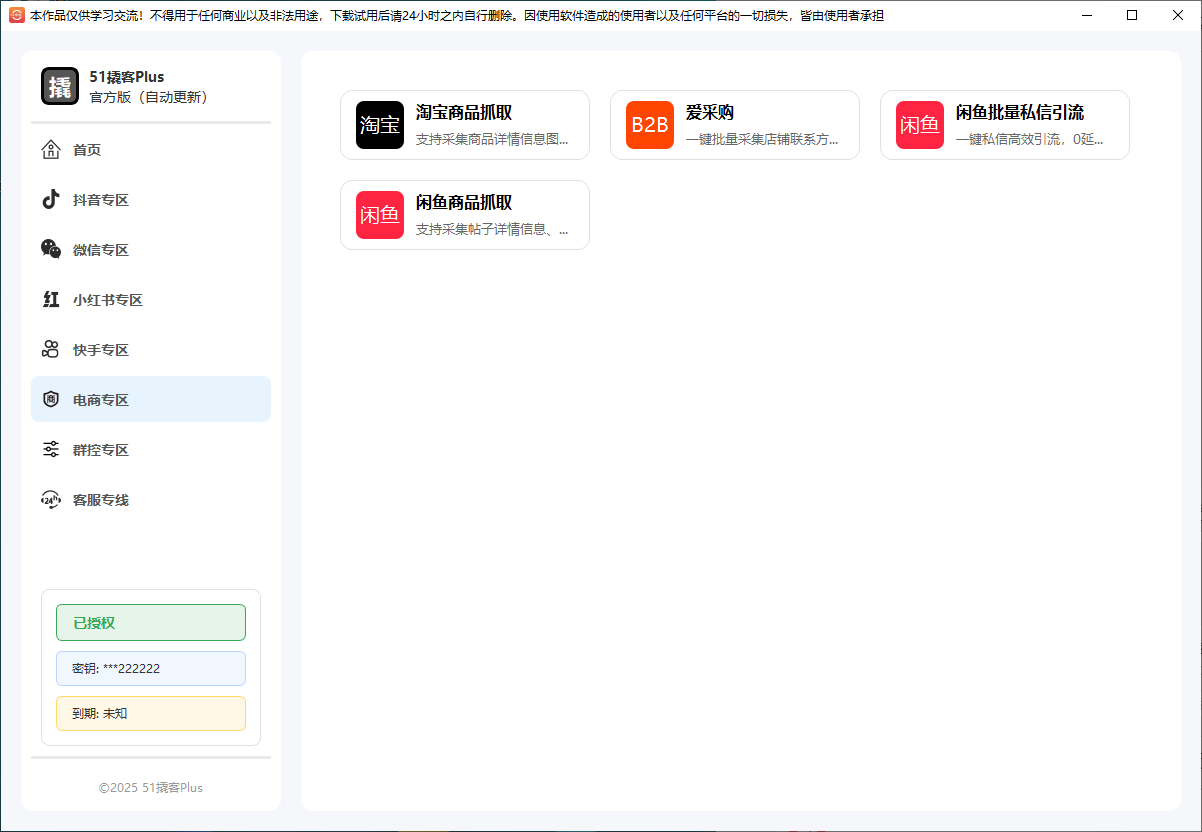The image size is (1202, 832).
Task: Click the 密钥 ***222222 field
Action: click(151, 669)
